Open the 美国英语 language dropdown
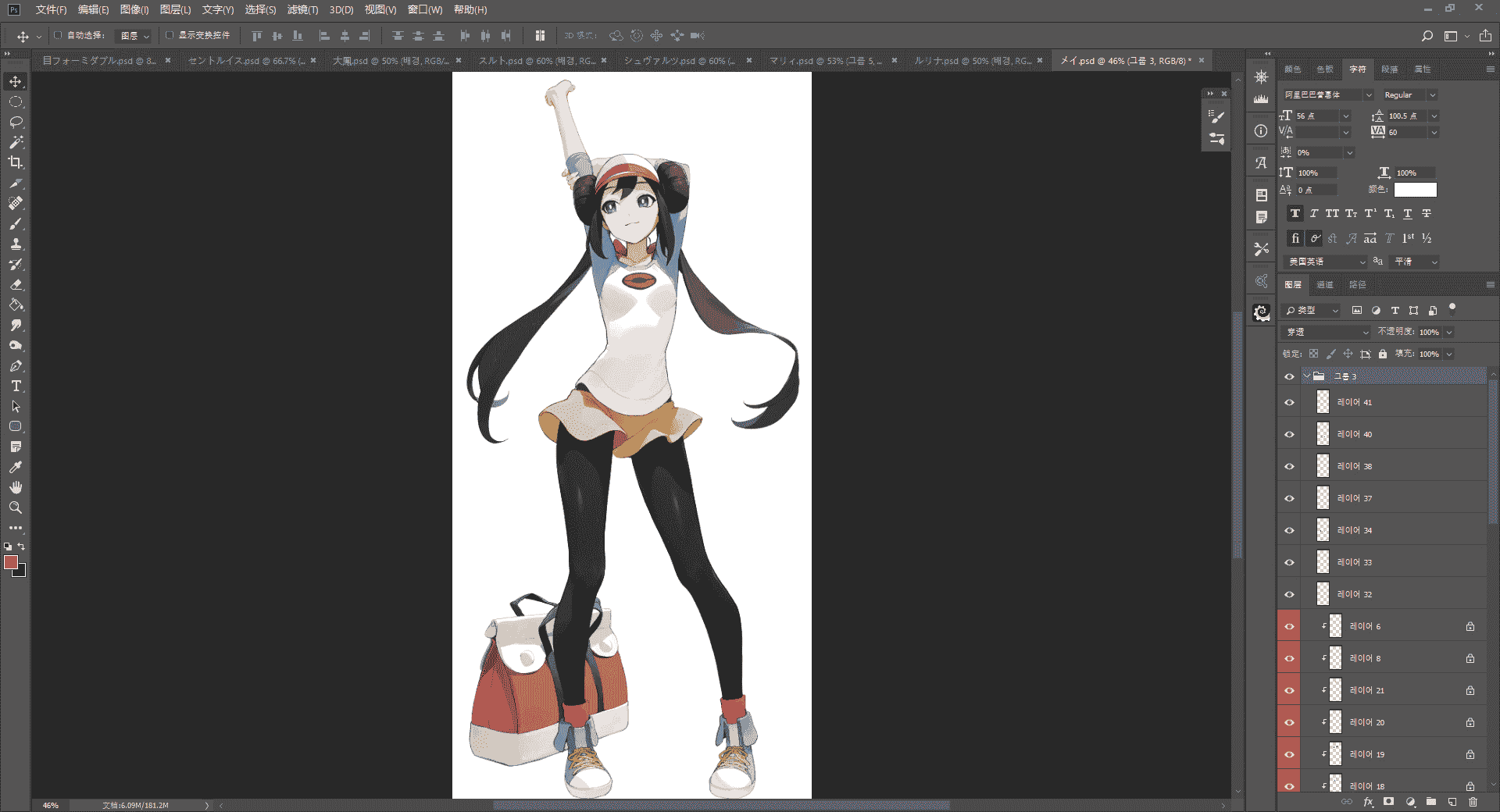The image size is (1500, 812). pyautogui.click(x=1327, y=262)
